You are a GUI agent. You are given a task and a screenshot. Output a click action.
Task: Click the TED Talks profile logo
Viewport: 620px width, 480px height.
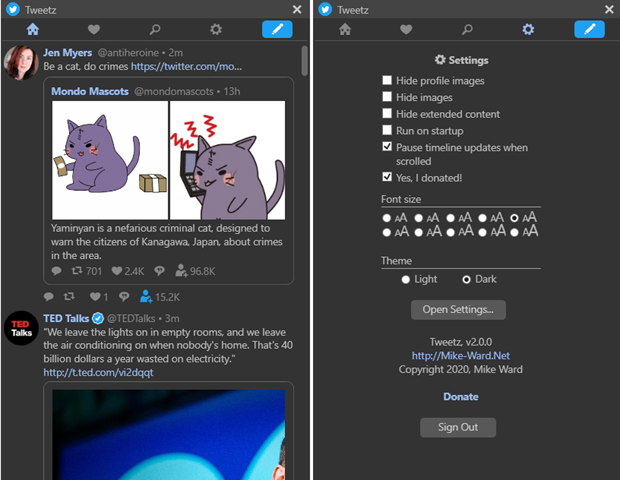click(21, 328)
